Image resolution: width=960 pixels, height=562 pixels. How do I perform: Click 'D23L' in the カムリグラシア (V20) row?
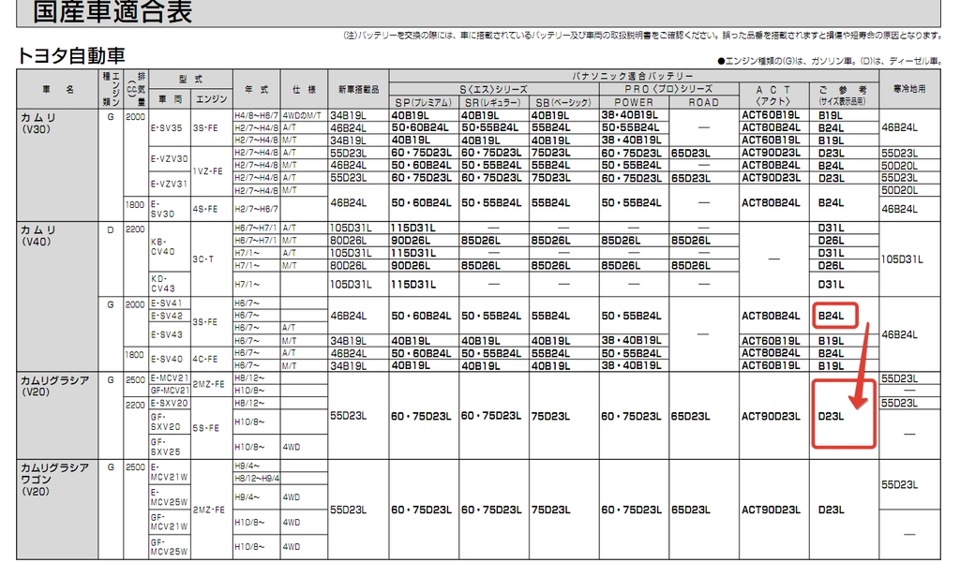(x=831, y=416)
